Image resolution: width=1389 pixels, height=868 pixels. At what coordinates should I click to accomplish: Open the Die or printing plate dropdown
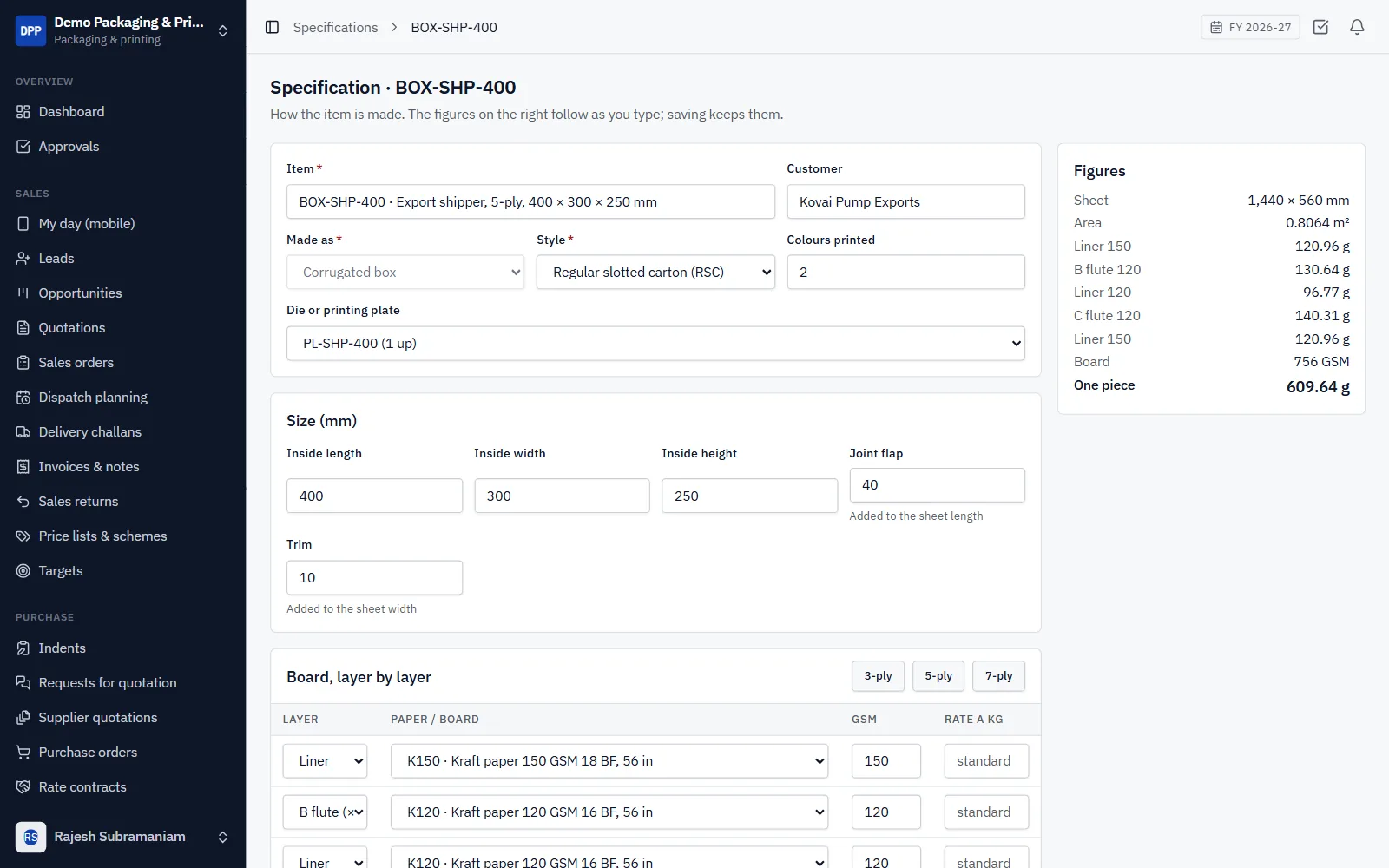(655, 344)
